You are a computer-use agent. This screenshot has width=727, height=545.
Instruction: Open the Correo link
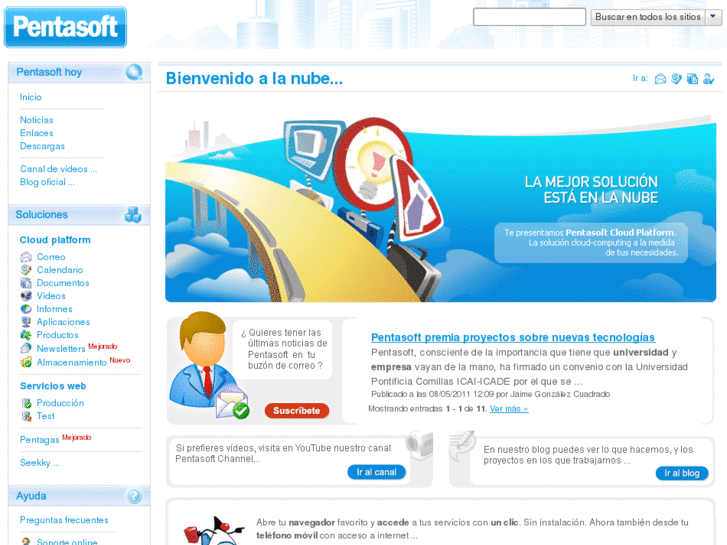(51, 257)
